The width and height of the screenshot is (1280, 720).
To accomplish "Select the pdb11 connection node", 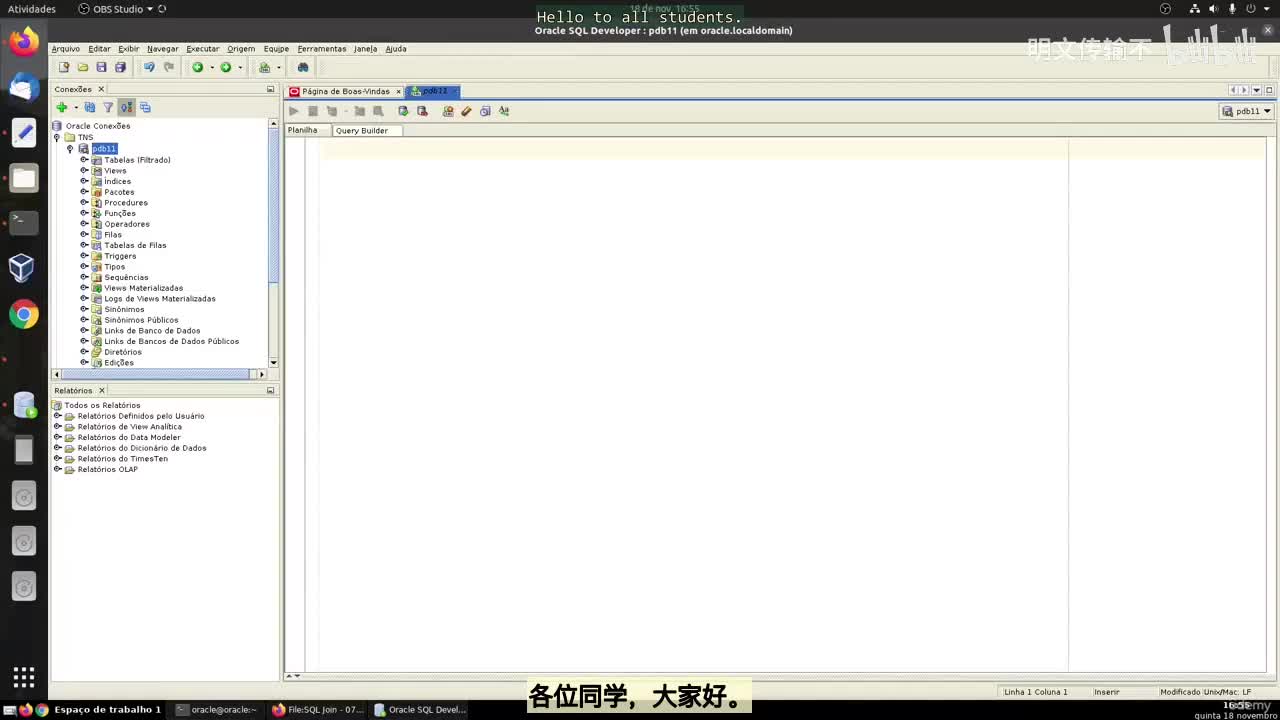I will (104, 148).
